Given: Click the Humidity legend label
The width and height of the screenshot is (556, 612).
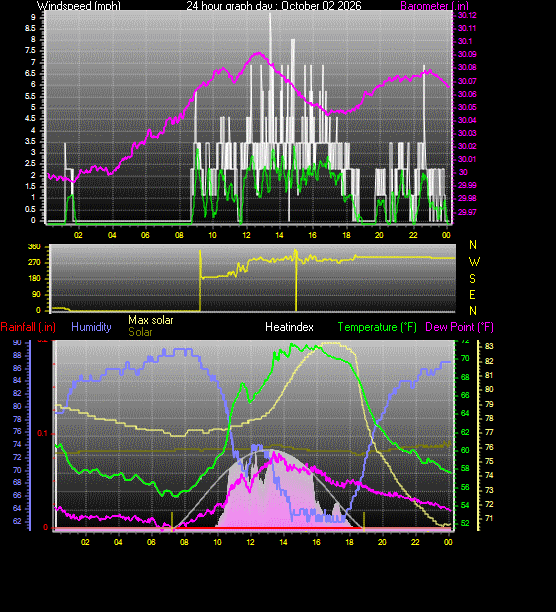Looking at the screenshot, I should click(x=91, y=327).
